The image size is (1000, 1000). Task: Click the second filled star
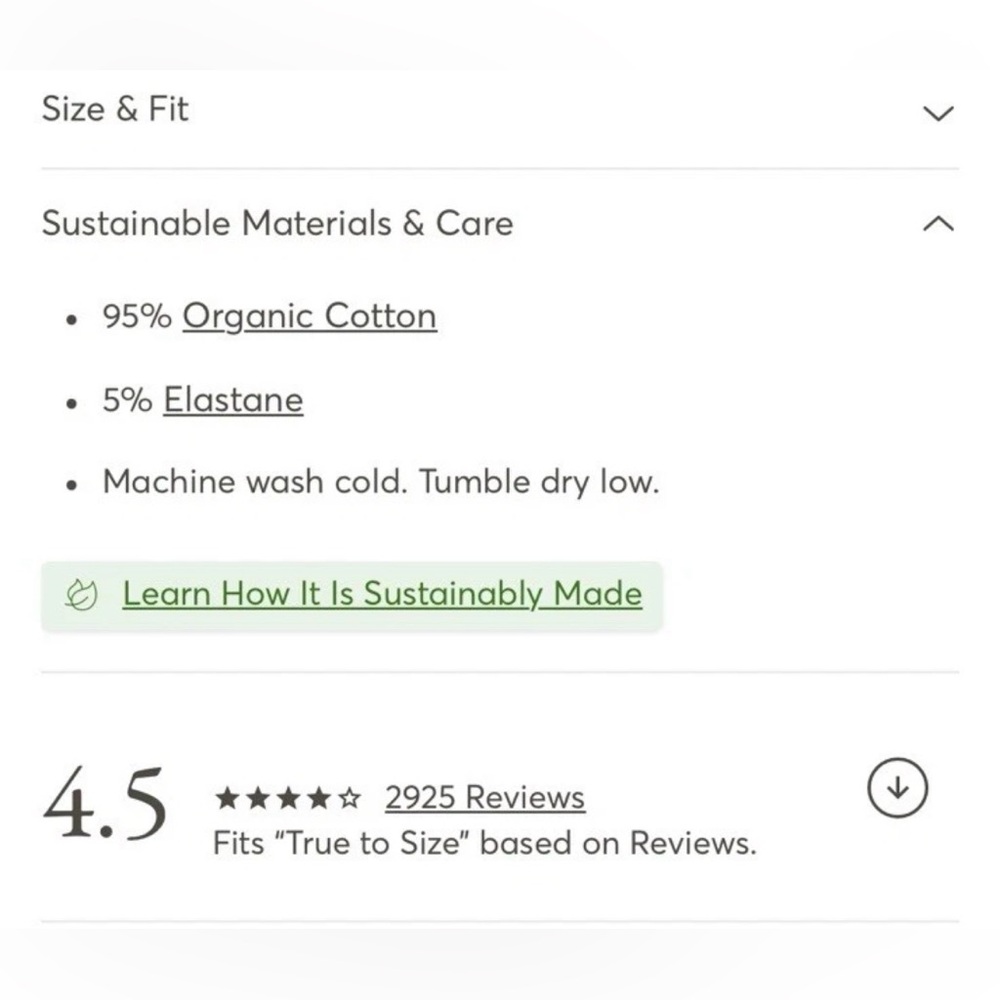point(257,798)
